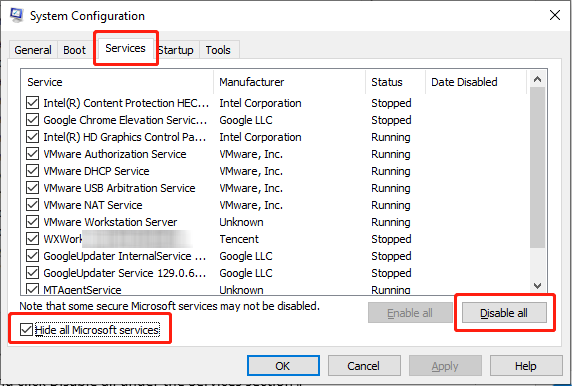
Task: Sort by the Manufacturer column header
Action: pyautogui.click(x=290, y=82)
